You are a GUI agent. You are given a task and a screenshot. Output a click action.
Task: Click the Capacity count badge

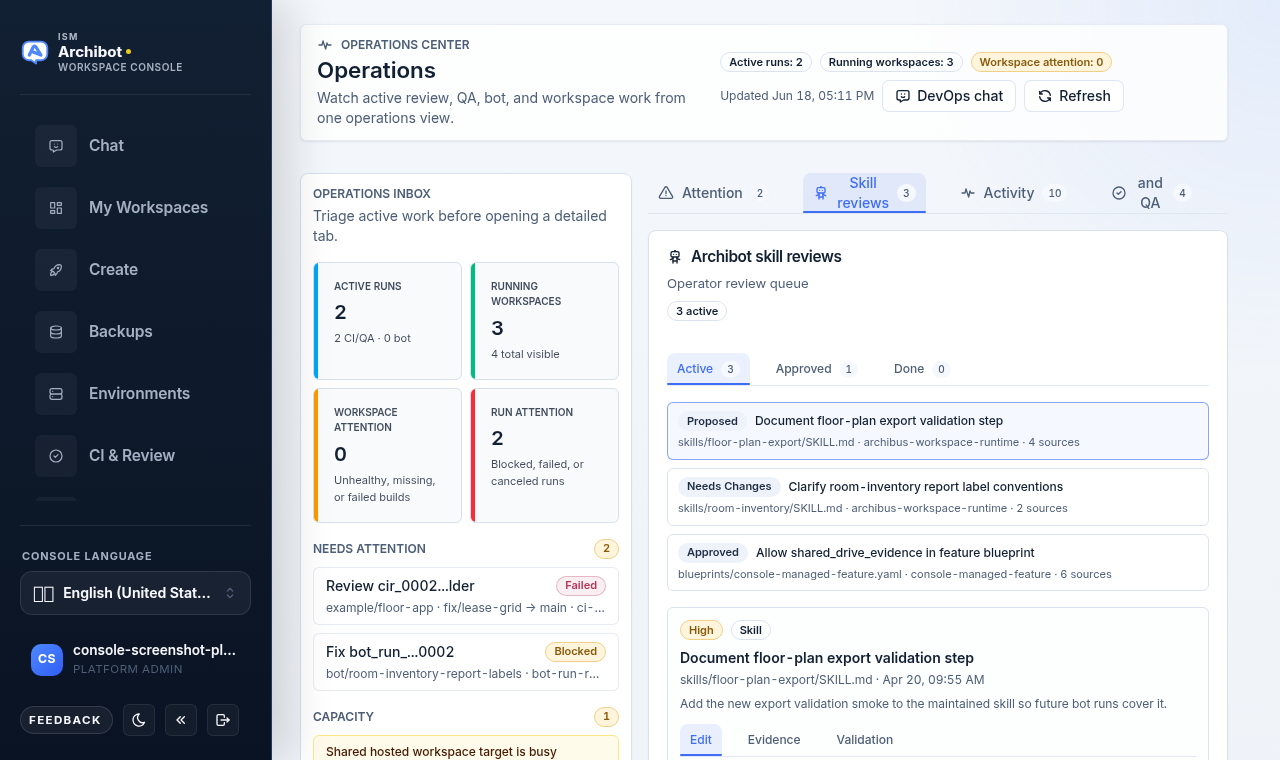coord(606,717)
